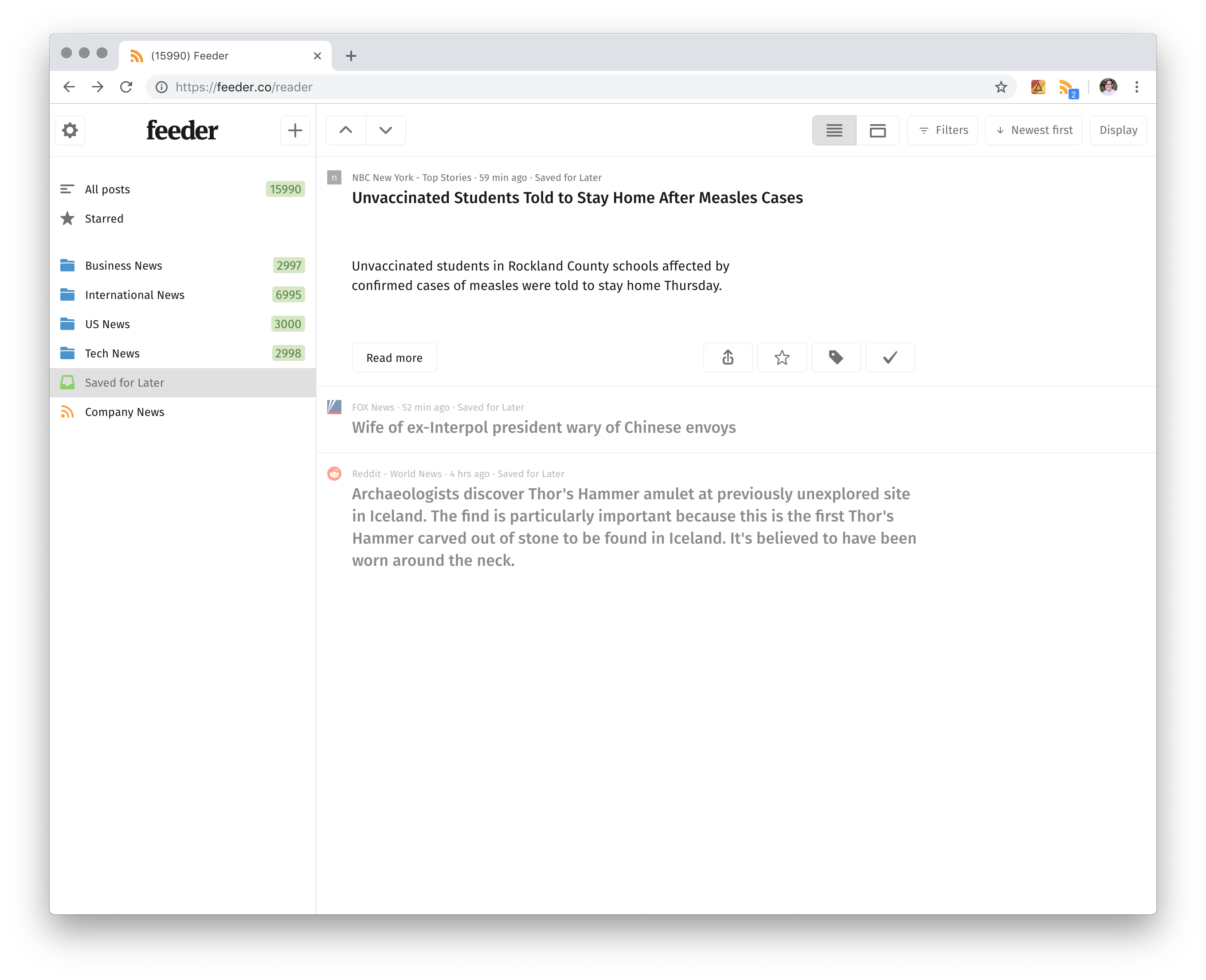Open Wife of ex-Interpol president article
The image size is (1206, 980).
(544, 428)
